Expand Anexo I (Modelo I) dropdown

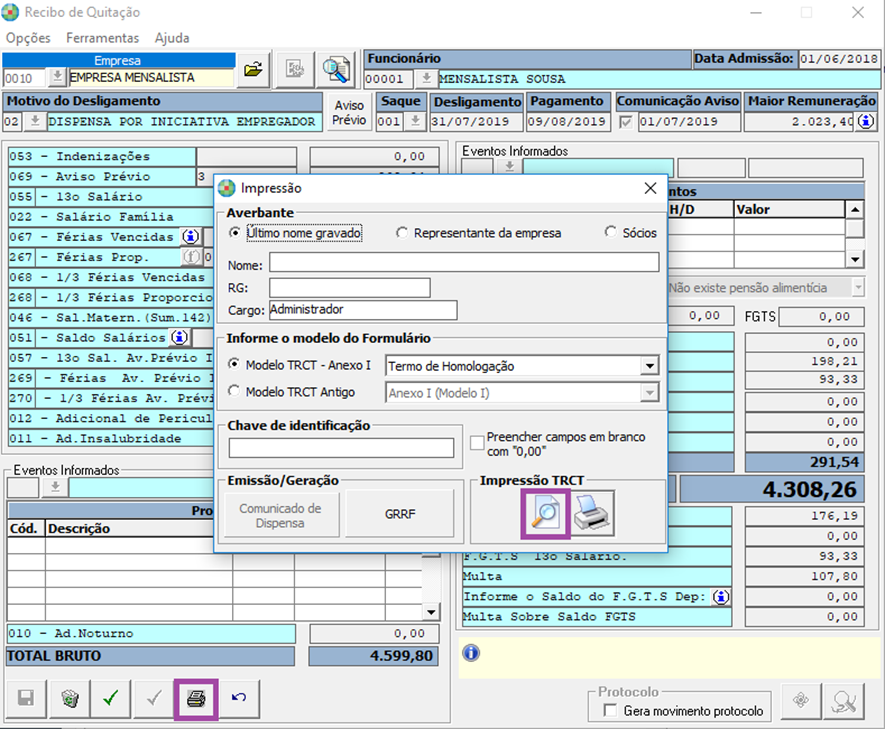[650, 393]
